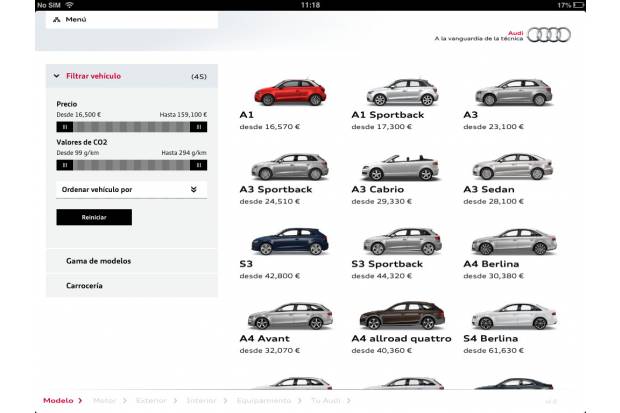Expand the Carrocería section

tap(132, 286)
